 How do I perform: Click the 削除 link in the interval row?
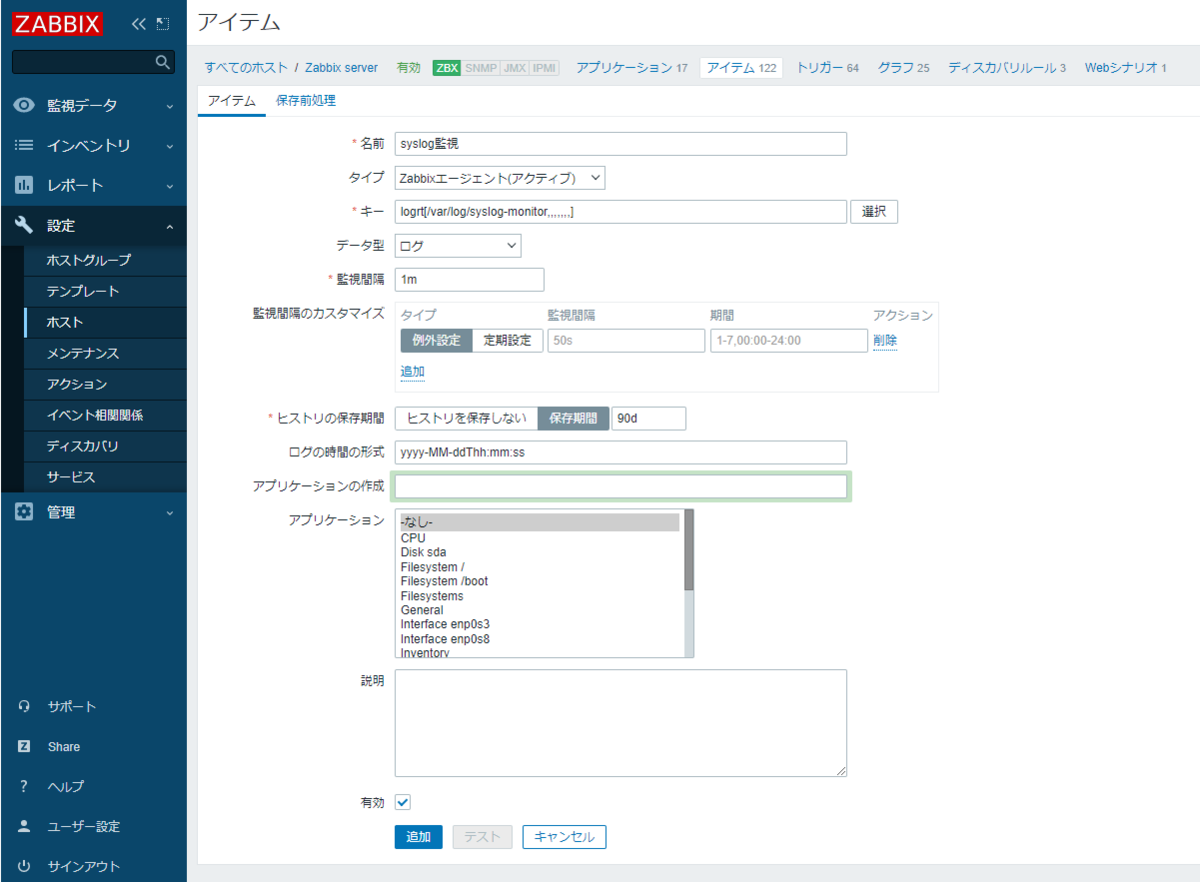[885, 340]
